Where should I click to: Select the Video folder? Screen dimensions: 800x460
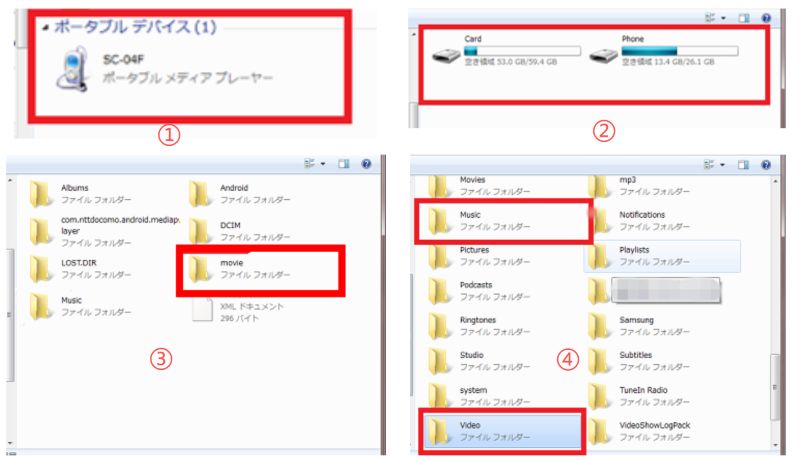coord(503,431)
